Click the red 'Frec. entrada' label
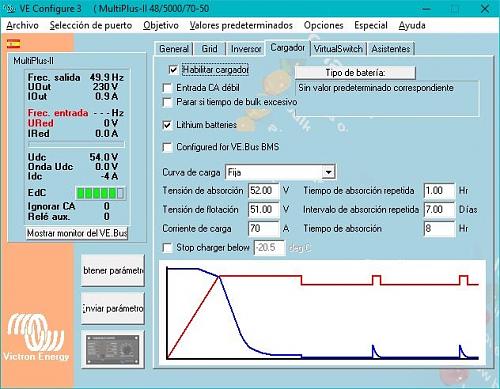The height and width of the screenshot is (389, 500). (x=58, y=113)
